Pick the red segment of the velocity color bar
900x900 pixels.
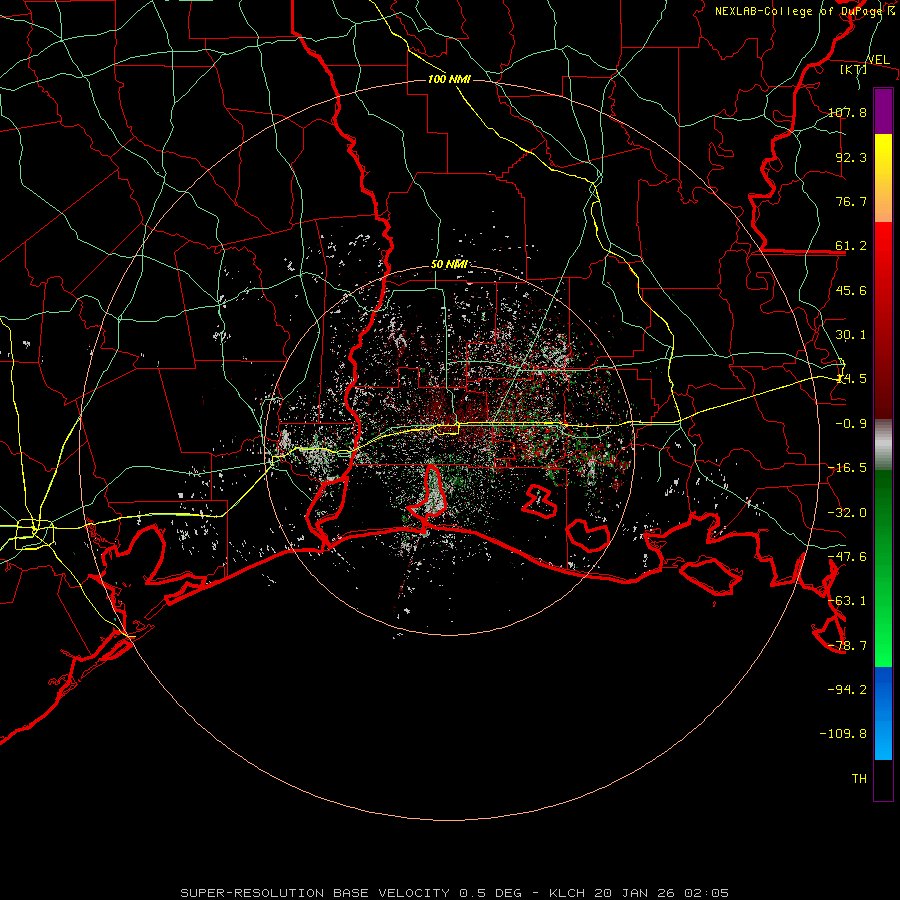tap(883, 320)
